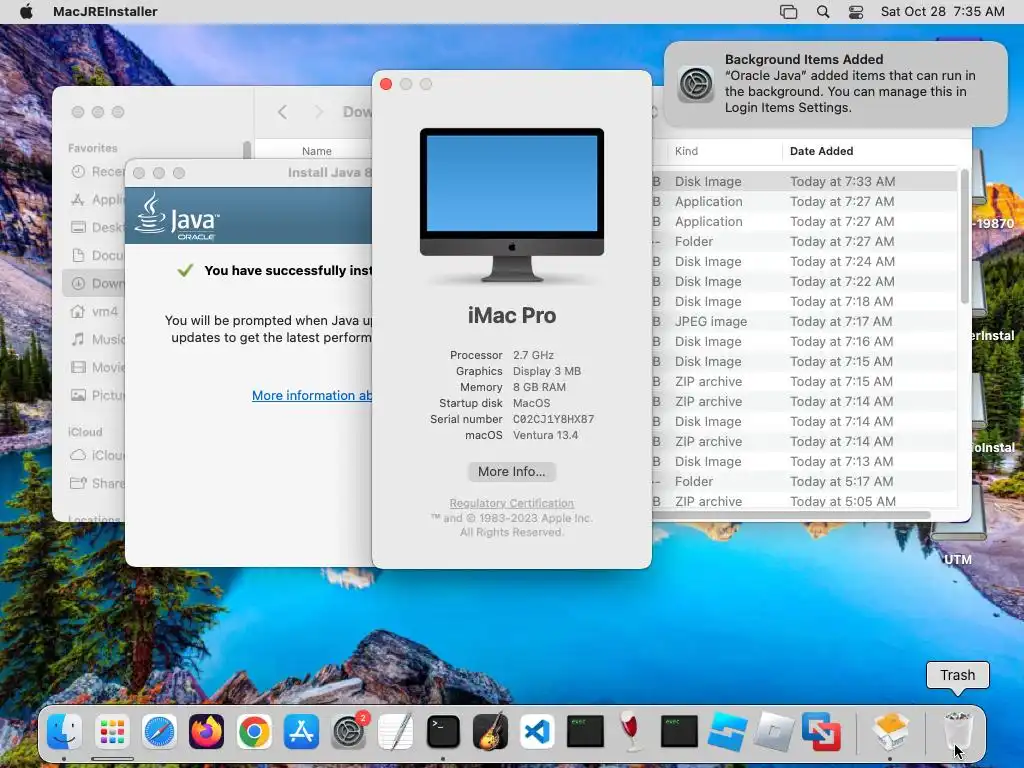Launch Visual Studio Code from the Dock
Screen dimensions: 1024x768
[537, 731]
